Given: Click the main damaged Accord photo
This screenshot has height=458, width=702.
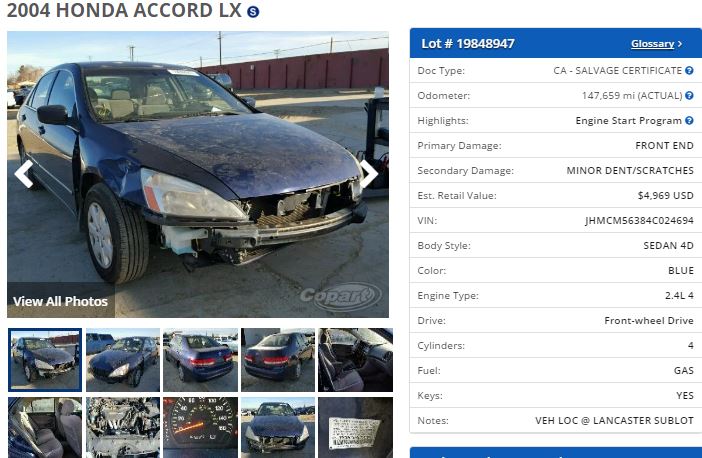Looking at the screenshot, I should click(198, 174).
